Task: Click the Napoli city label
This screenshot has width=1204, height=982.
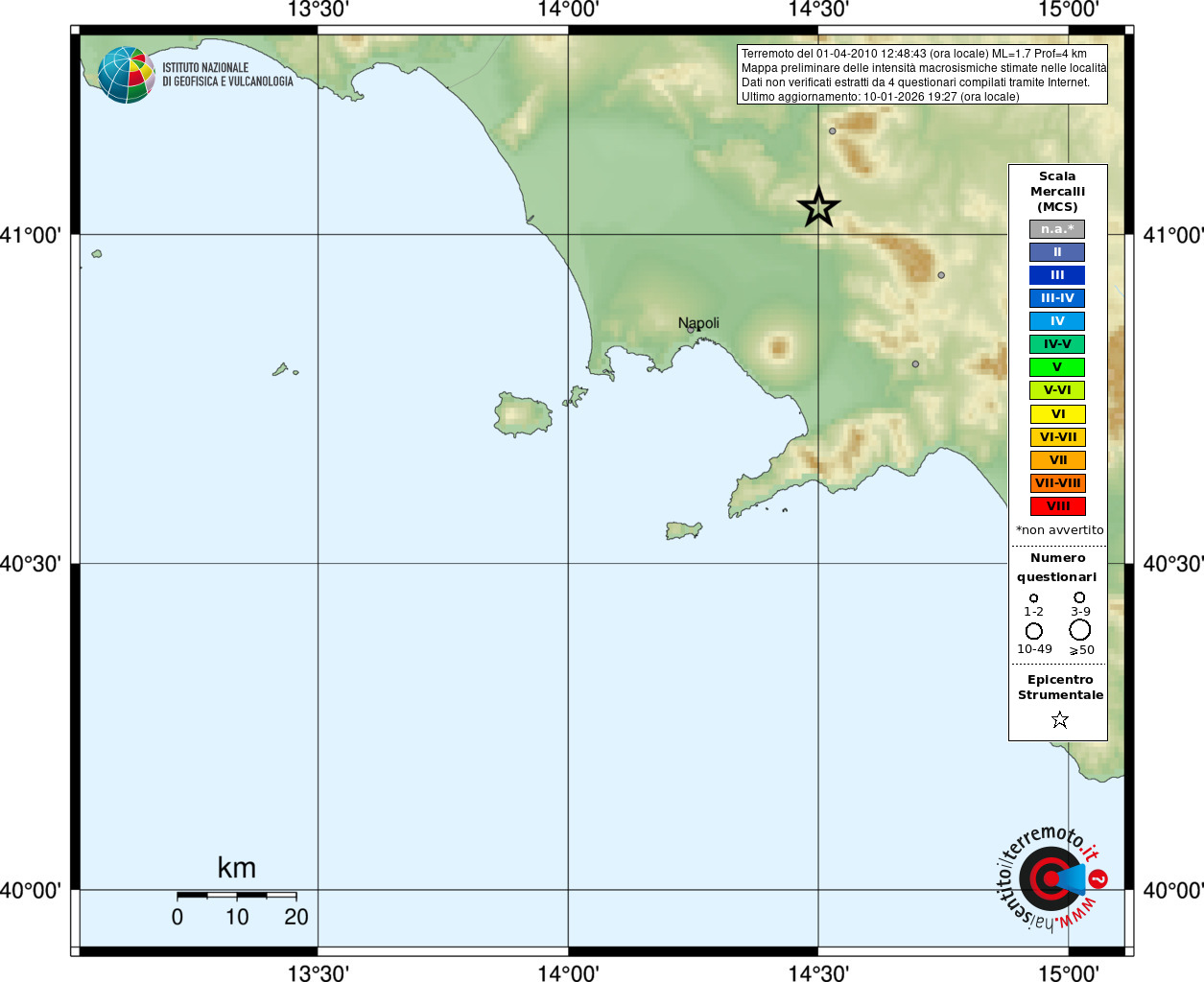Action: [698, 323]
